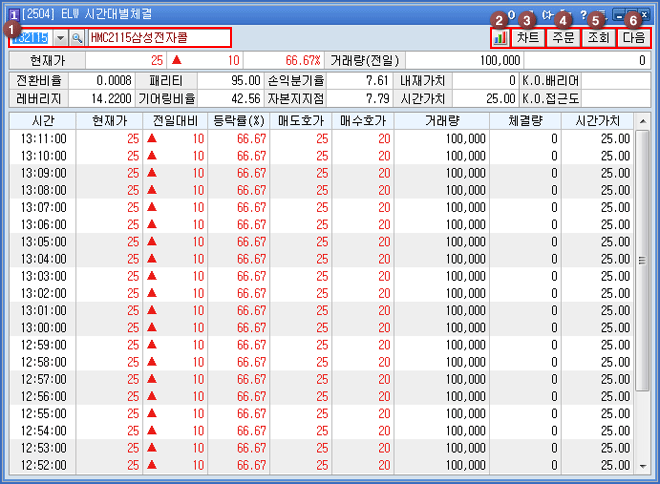This screenshot has width=660, height=484.
Task: Select the 등락률(%) column header
Action: (238, 120)
